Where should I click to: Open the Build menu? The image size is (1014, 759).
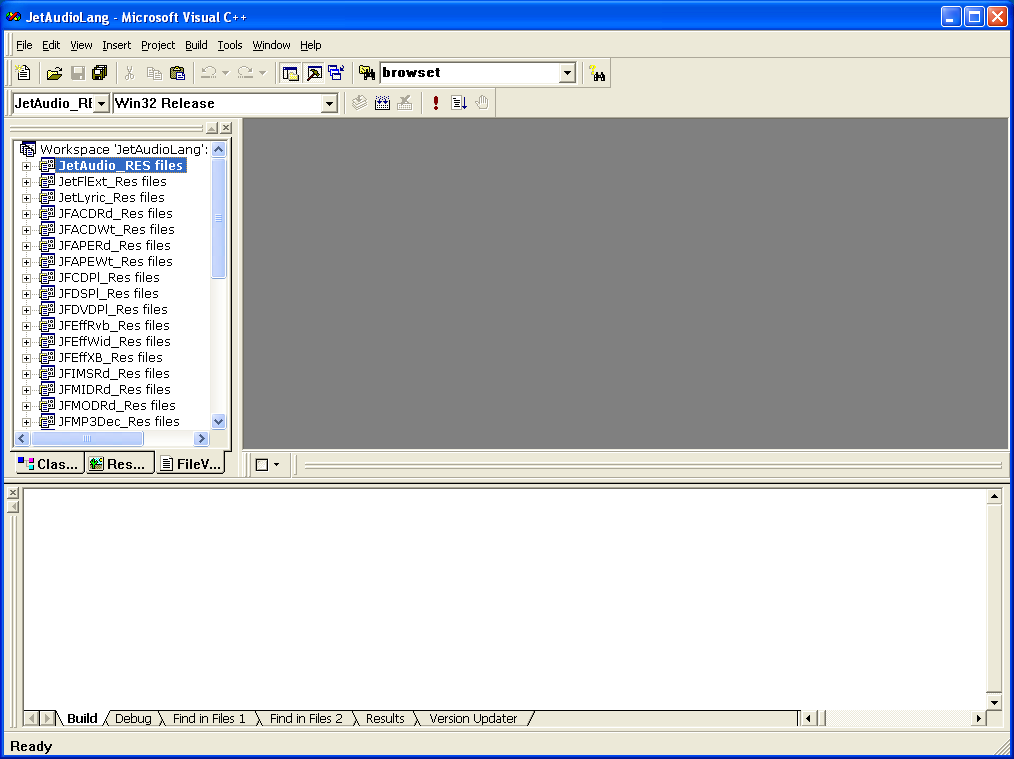196,45
